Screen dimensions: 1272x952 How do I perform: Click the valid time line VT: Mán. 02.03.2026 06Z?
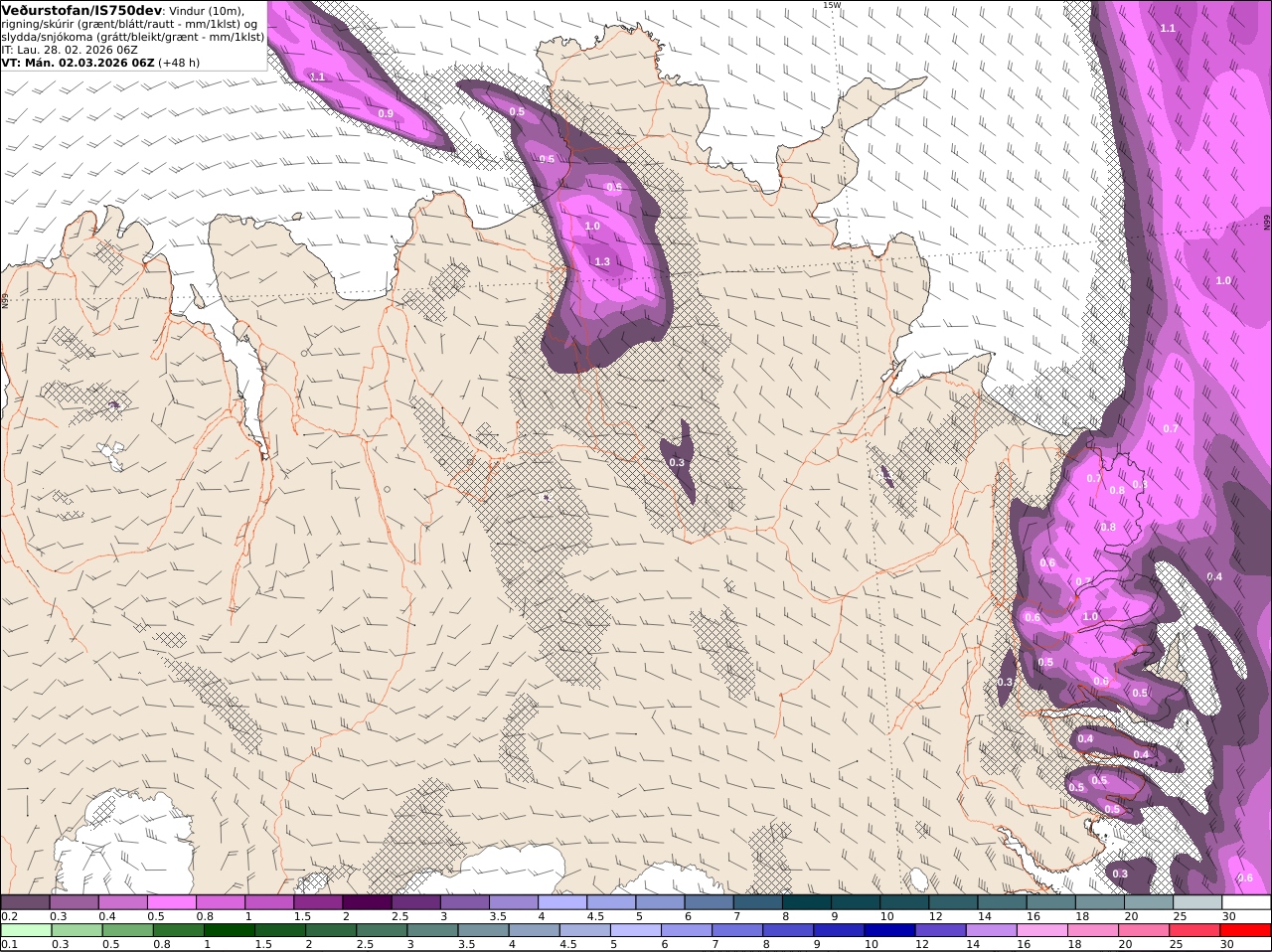(x=79, y=62)
